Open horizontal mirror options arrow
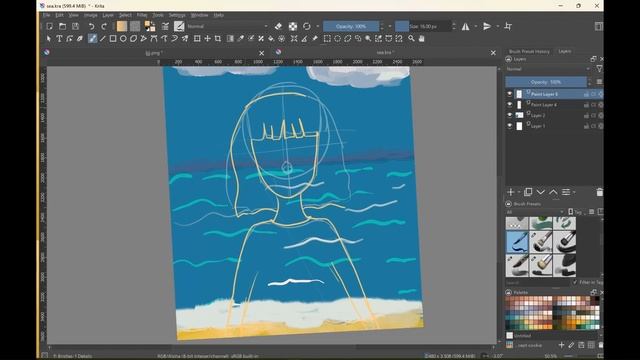The width and height of the screenshot is (640, 360). tap(476, 26)
